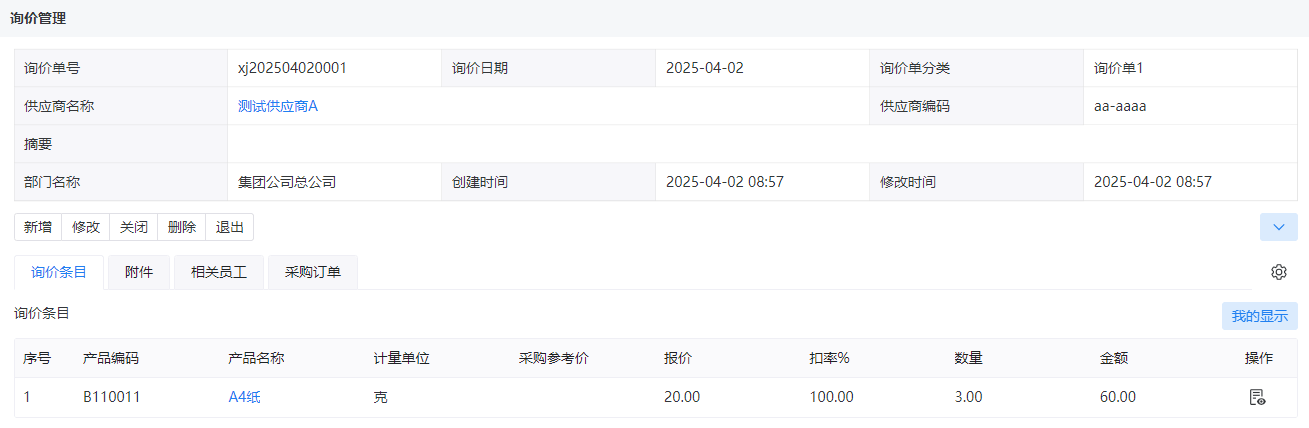Open the A4纸 product link

pyautogui.click(x=245, y=397)
